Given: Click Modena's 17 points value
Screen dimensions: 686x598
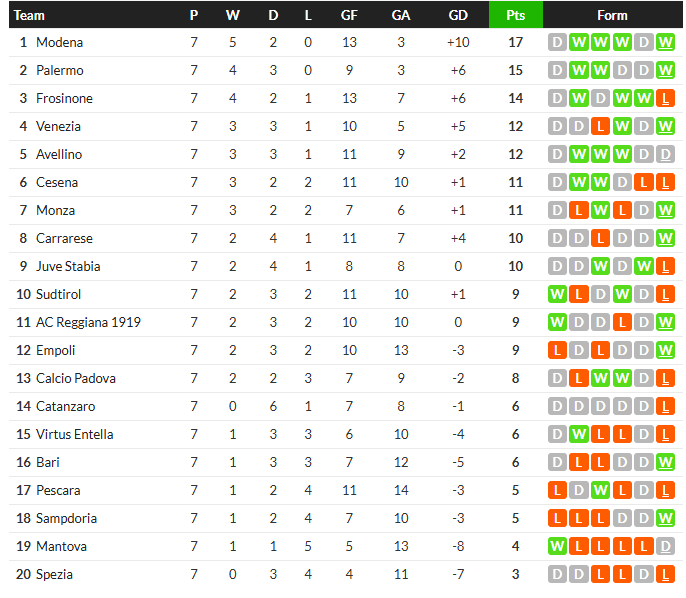Looking at the screenshot, I should 516,43.
